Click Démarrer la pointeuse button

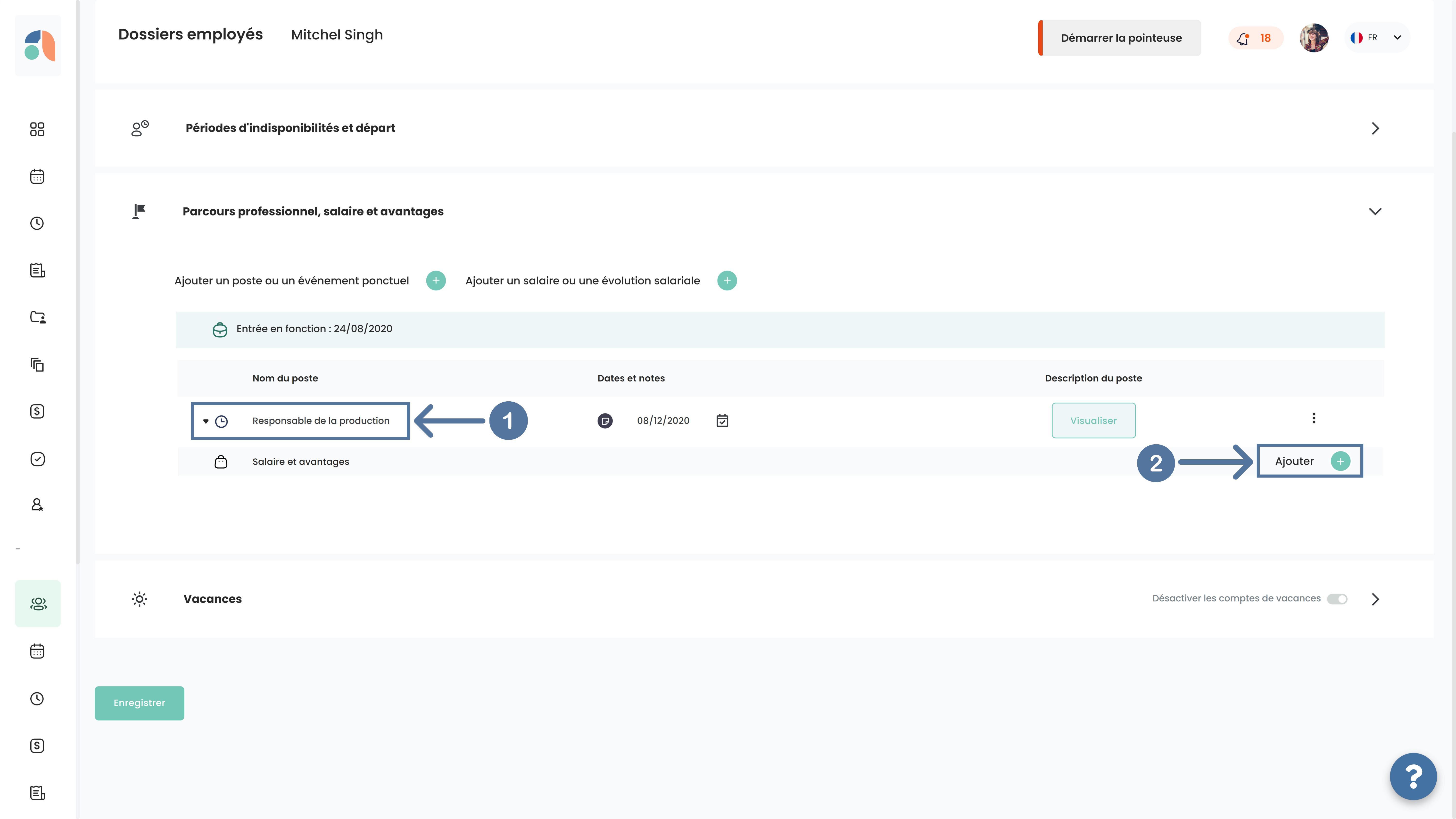point(1120,38)
